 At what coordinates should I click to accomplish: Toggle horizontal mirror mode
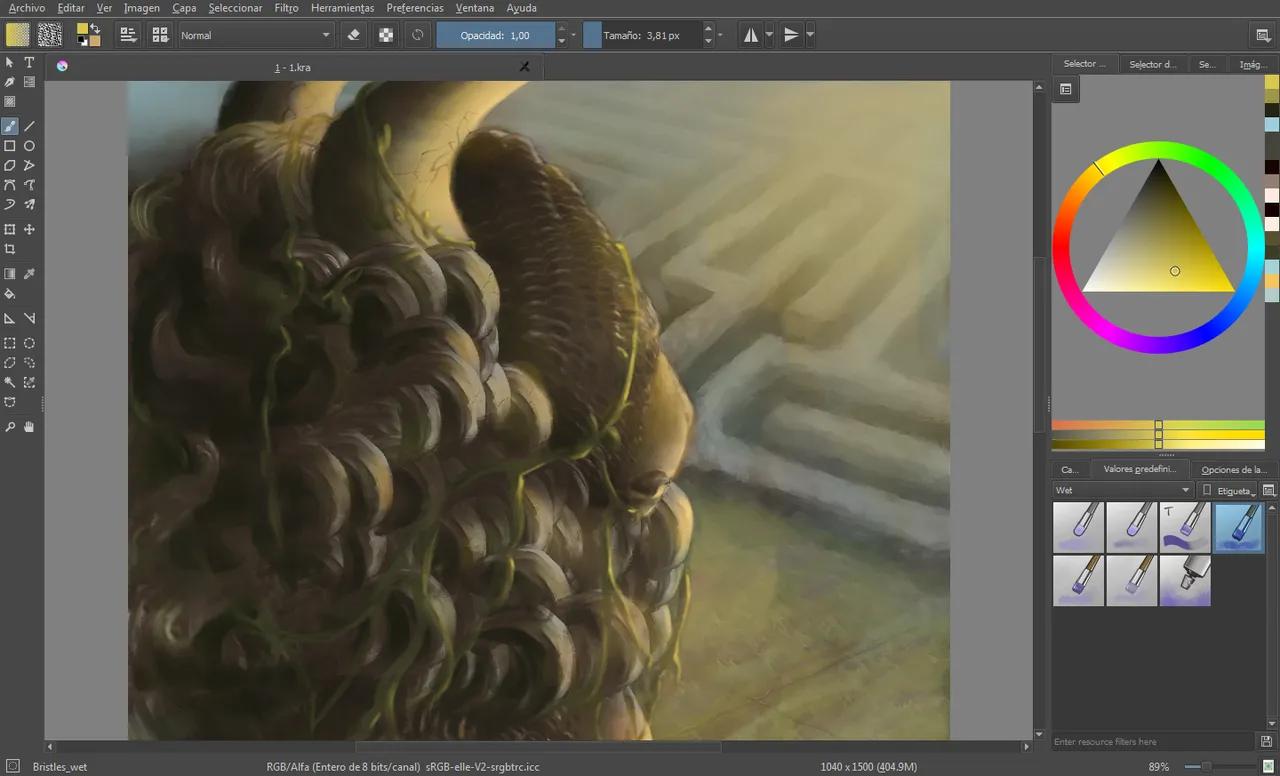click(x=751, y=35)
